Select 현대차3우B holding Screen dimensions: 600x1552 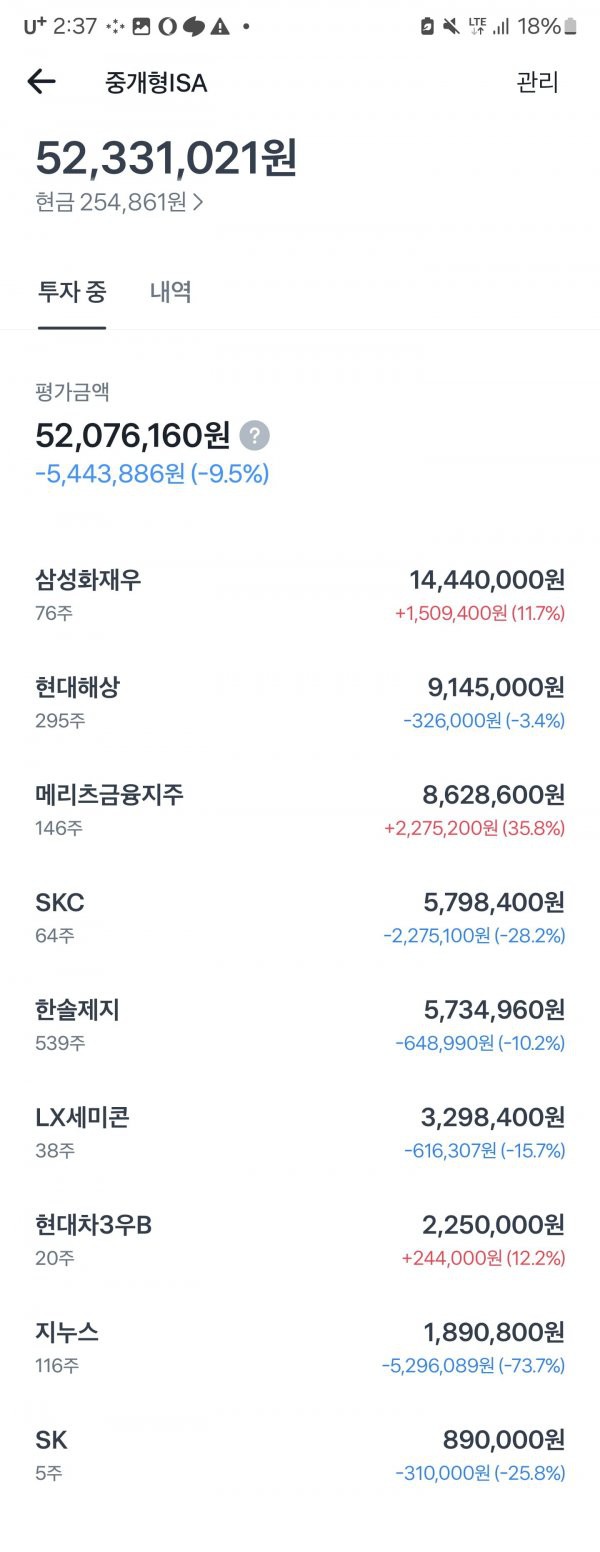pyautogui.click(x=300, y=1240)
